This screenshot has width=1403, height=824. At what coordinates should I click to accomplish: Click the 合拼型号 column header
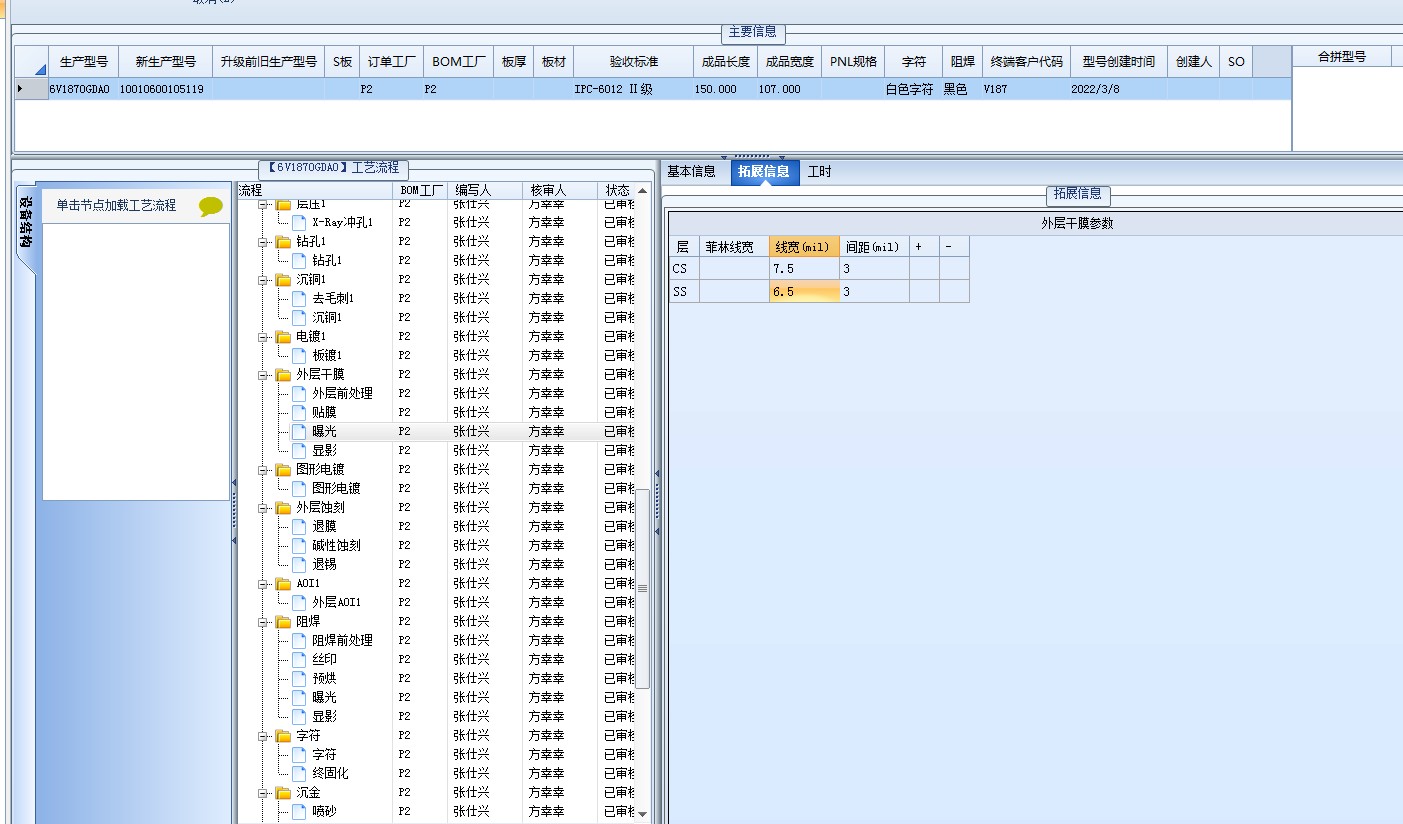click(1341, 57)
